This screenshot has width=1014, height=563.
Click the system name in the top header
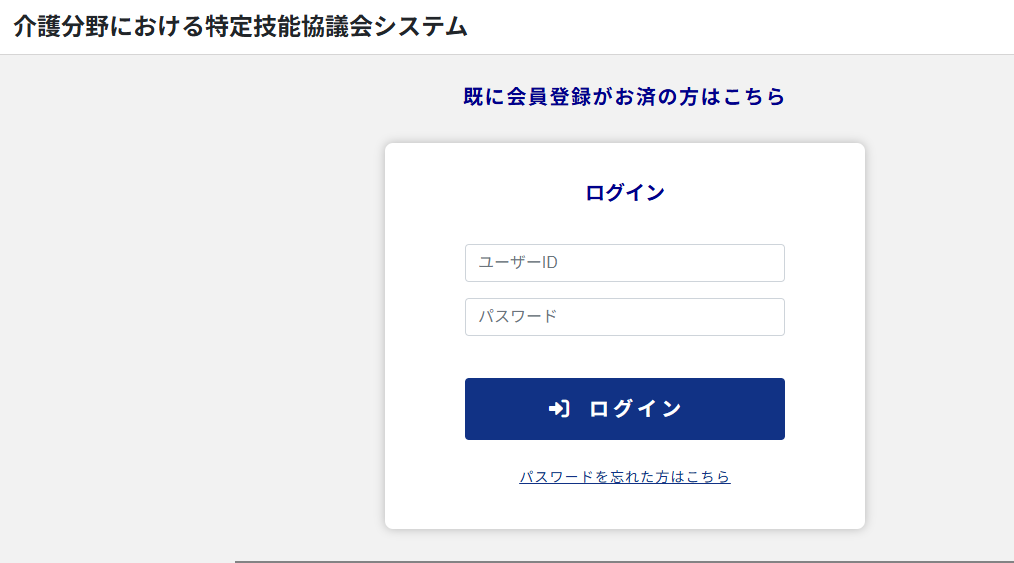point(240,27)
